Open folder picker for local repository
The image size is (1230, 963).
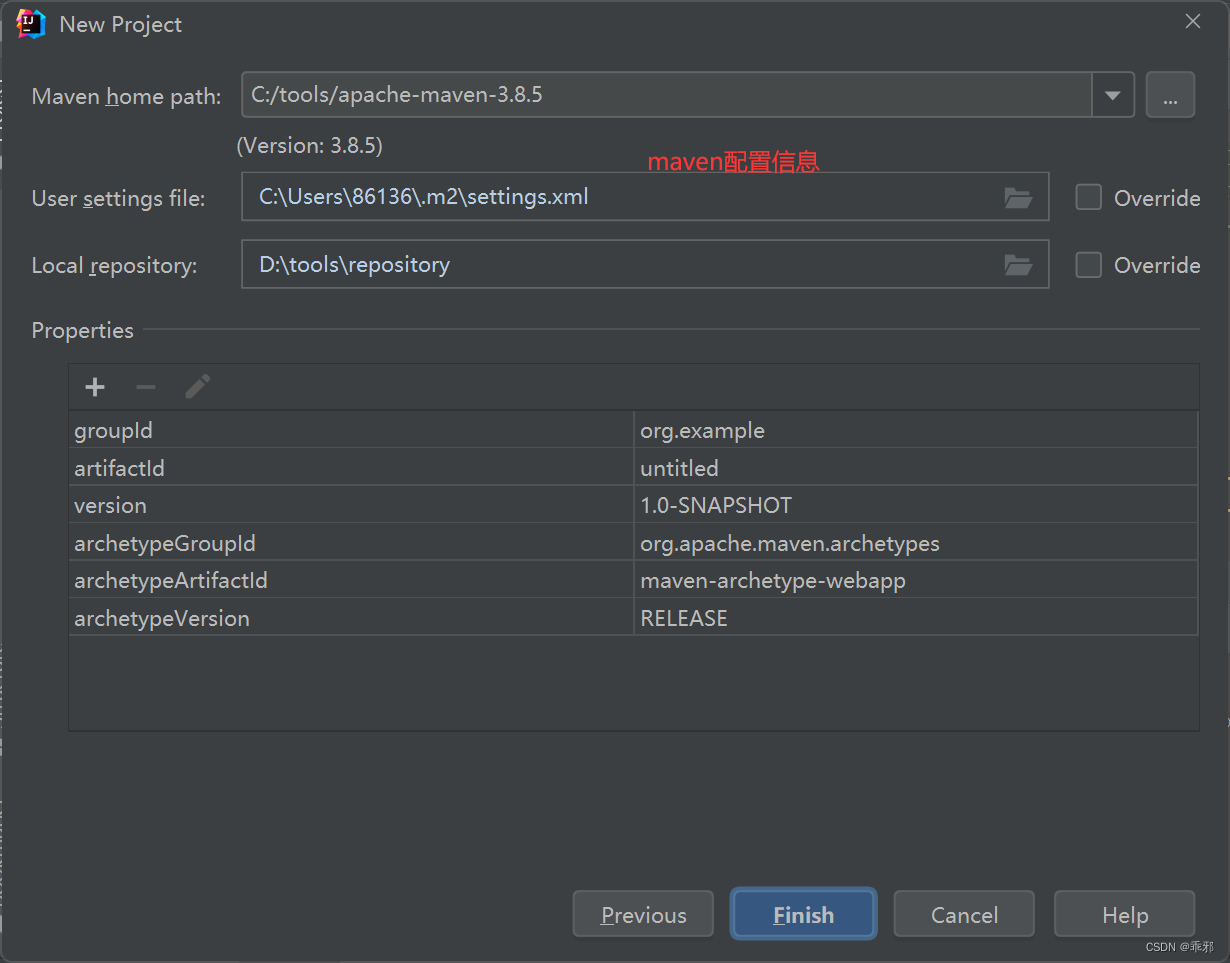click(1018, 265)
